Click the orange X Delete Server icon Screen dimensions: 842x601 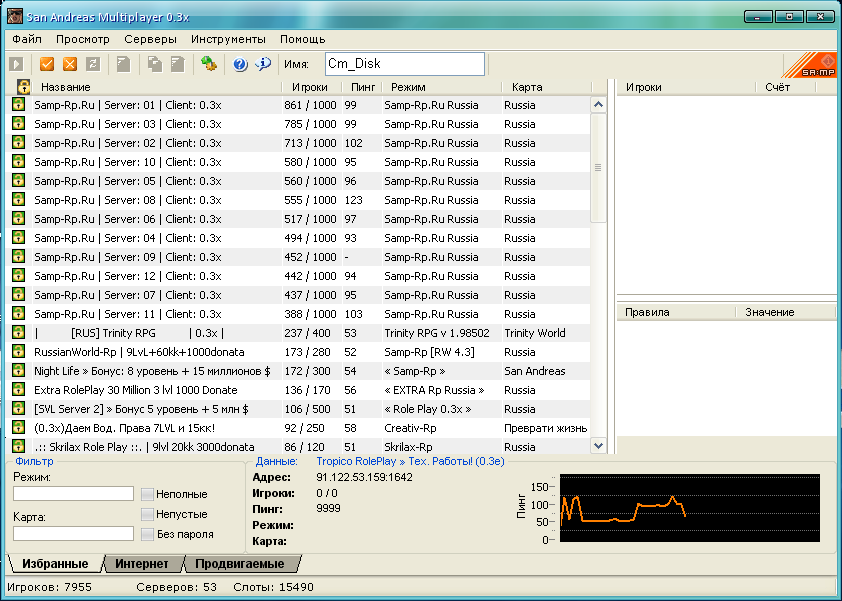pyautogui.click(x=70, y=64)
